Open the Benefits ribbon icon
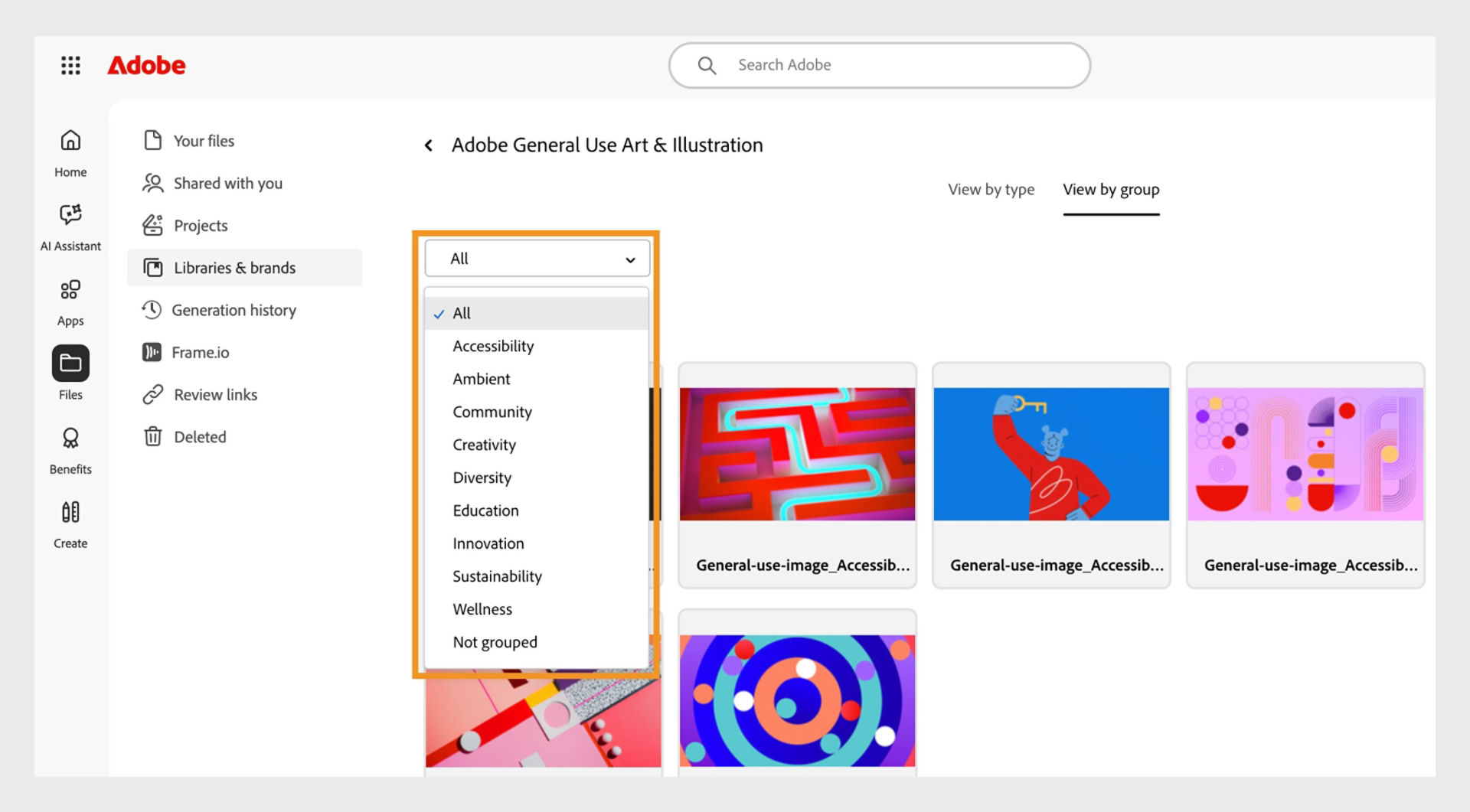This screenshot has width=1470, height=812. pyautogui.click(x=70, y=438)
